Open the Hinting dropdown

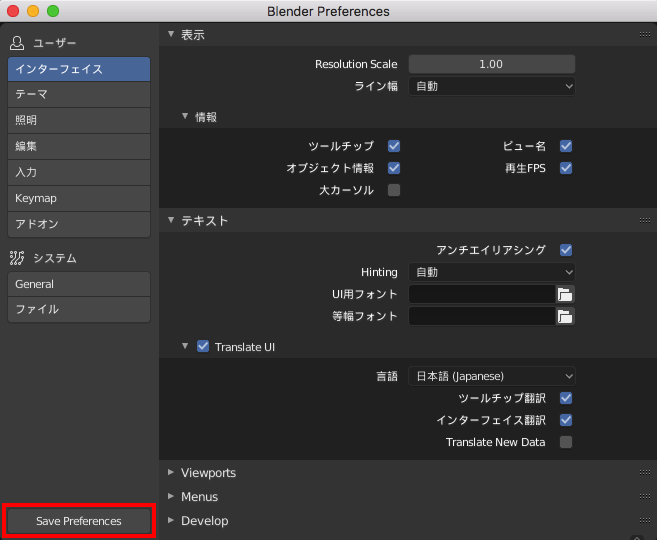(492, 272)
